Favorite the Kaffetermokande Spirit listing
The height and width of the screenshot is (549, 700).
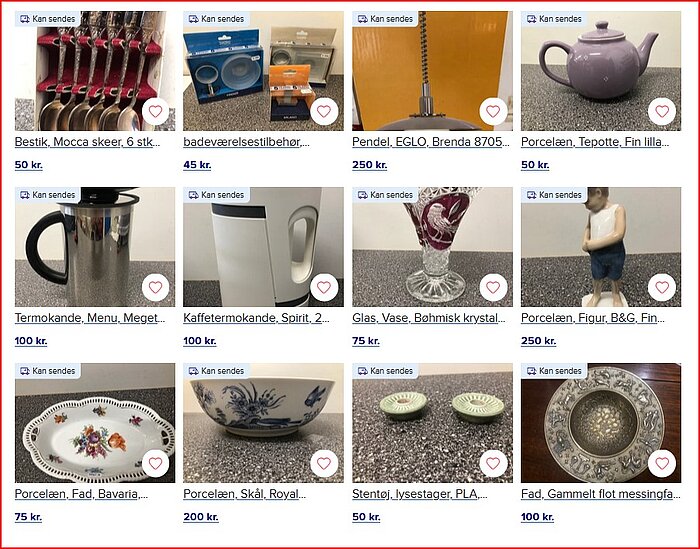coord(324,287)
